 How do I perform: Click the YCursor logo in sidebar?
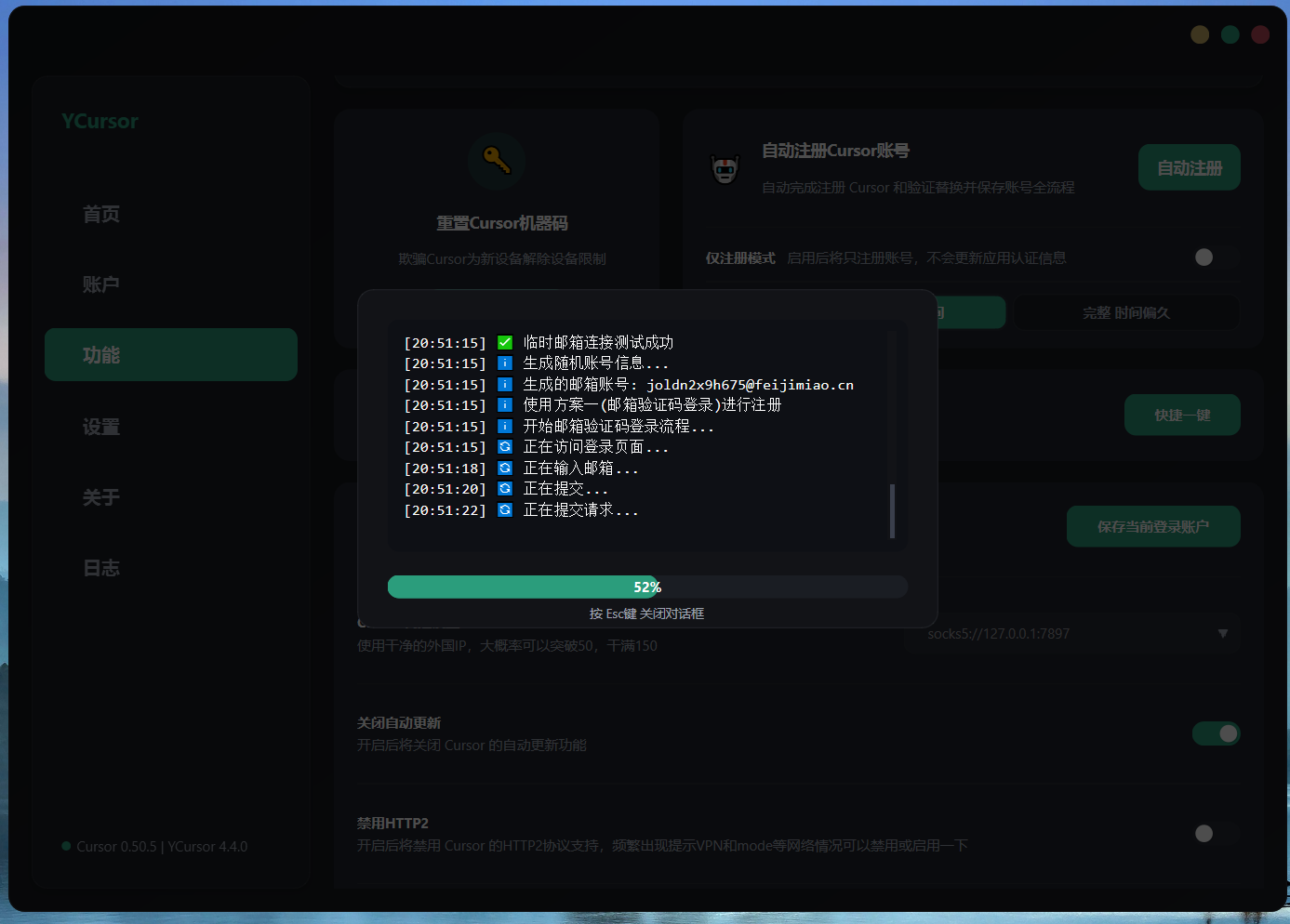pos(100,121)
